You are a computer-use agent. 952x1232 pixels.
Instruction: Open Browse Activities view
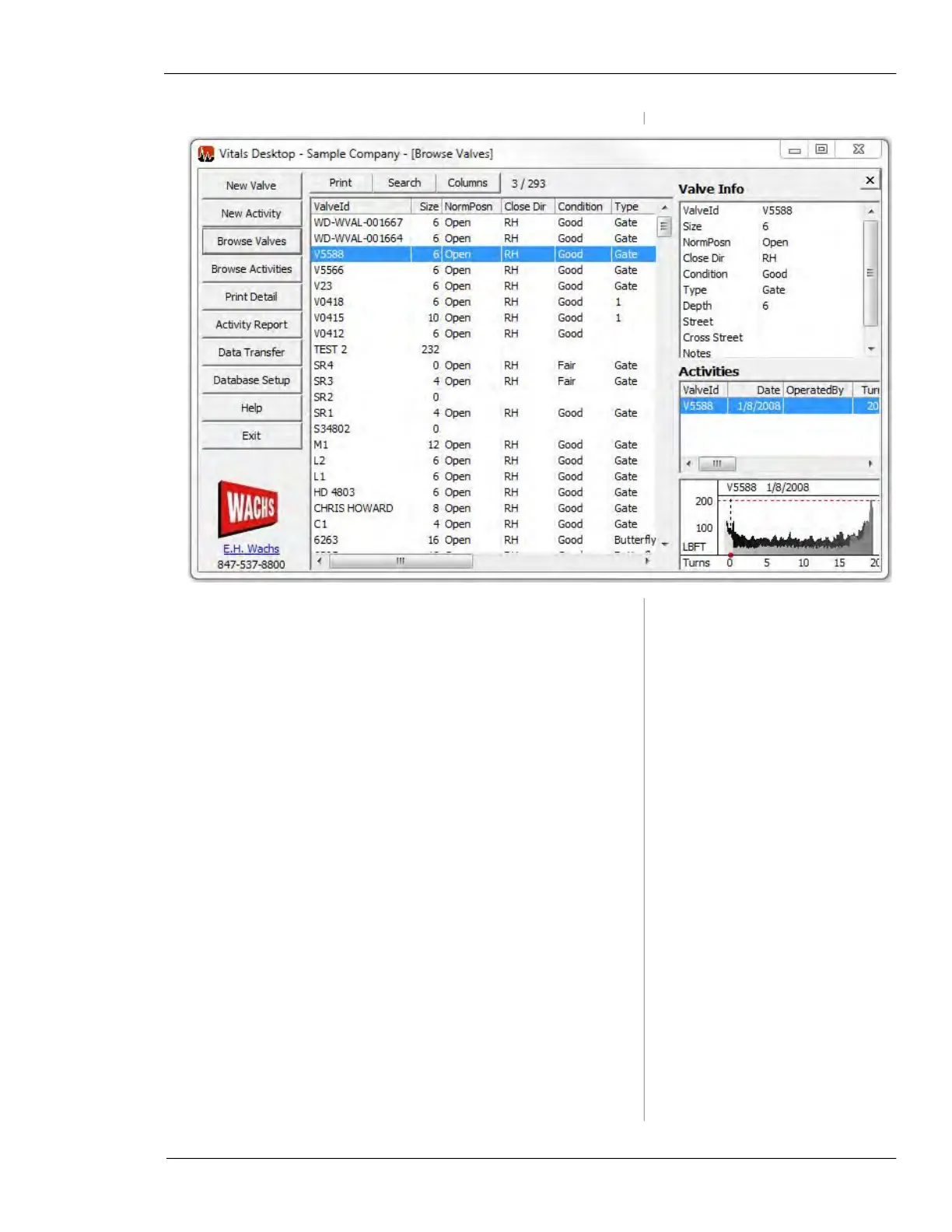point(251,269)
